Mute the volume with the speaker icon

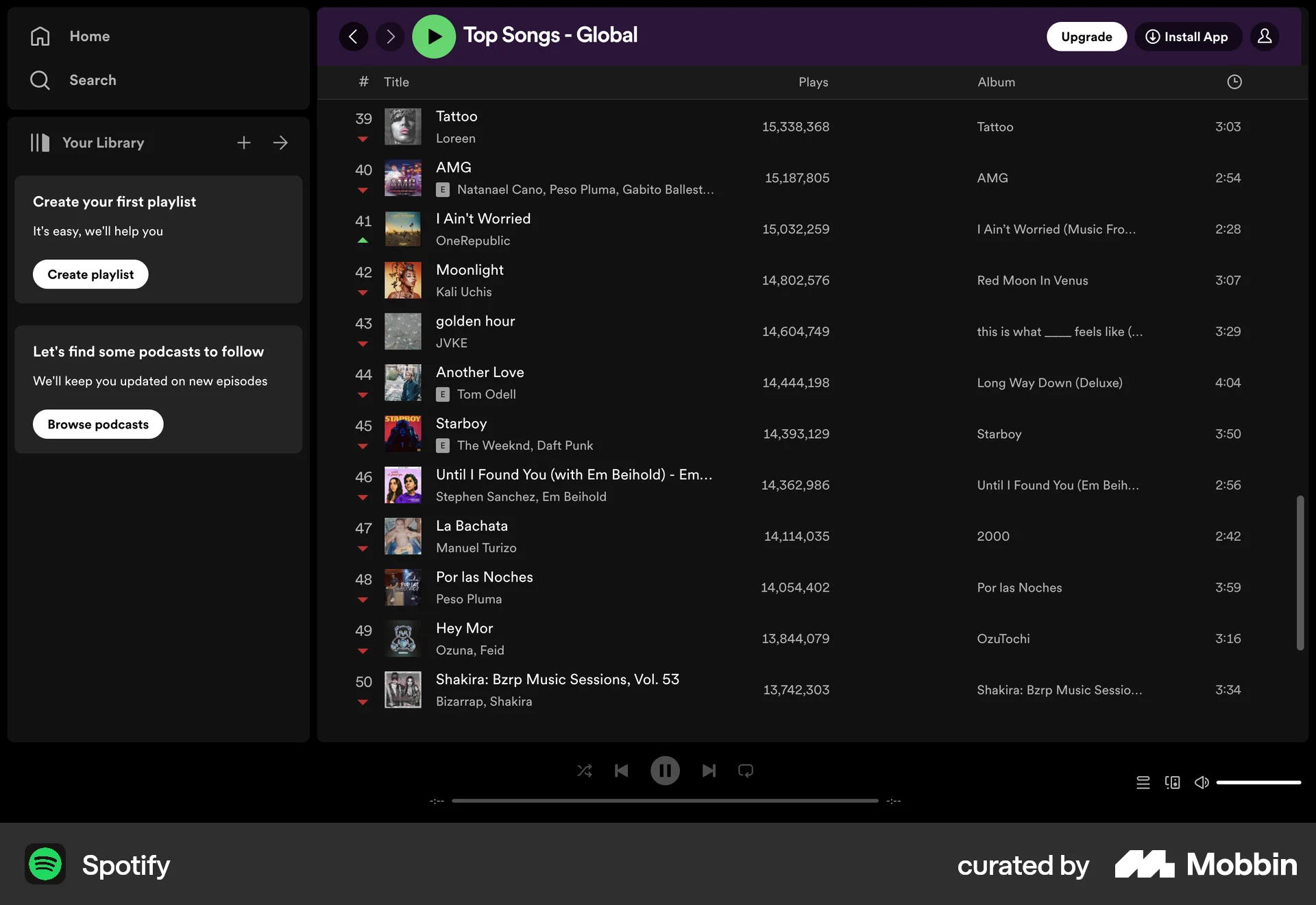[1202, 782]
